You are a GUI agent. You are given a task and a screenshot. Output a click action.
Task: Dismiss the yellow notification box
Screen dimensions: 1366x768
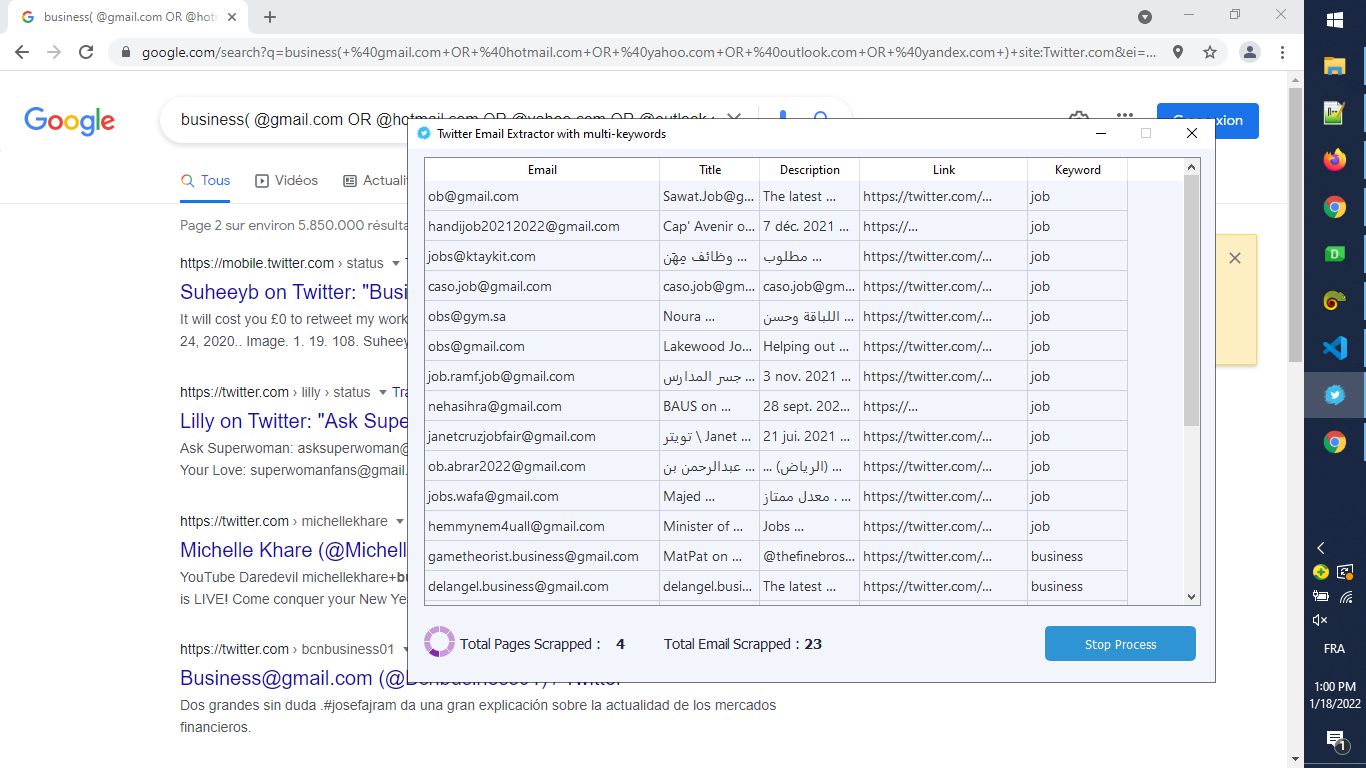tap(1235, 258)
